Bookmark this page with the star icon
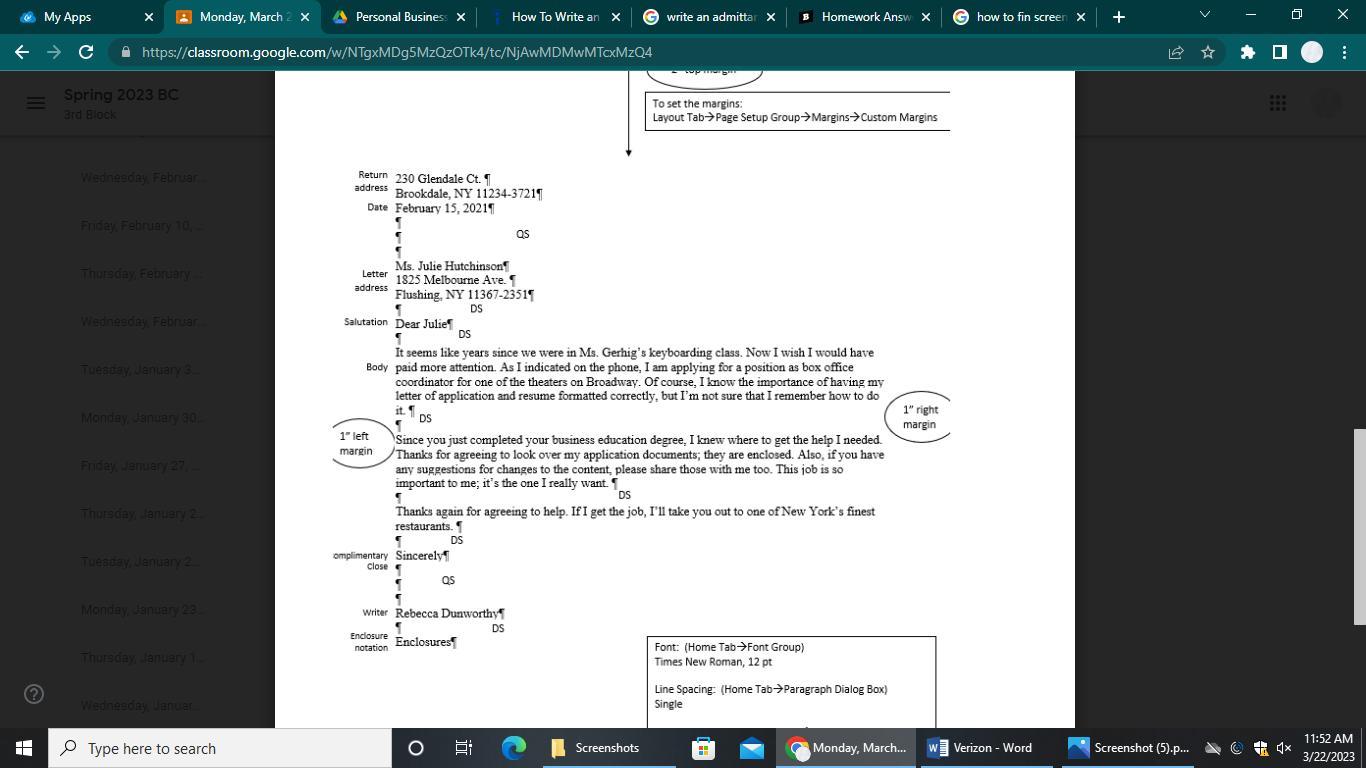Screen dimensions: 1366x768 [1208, 52]
